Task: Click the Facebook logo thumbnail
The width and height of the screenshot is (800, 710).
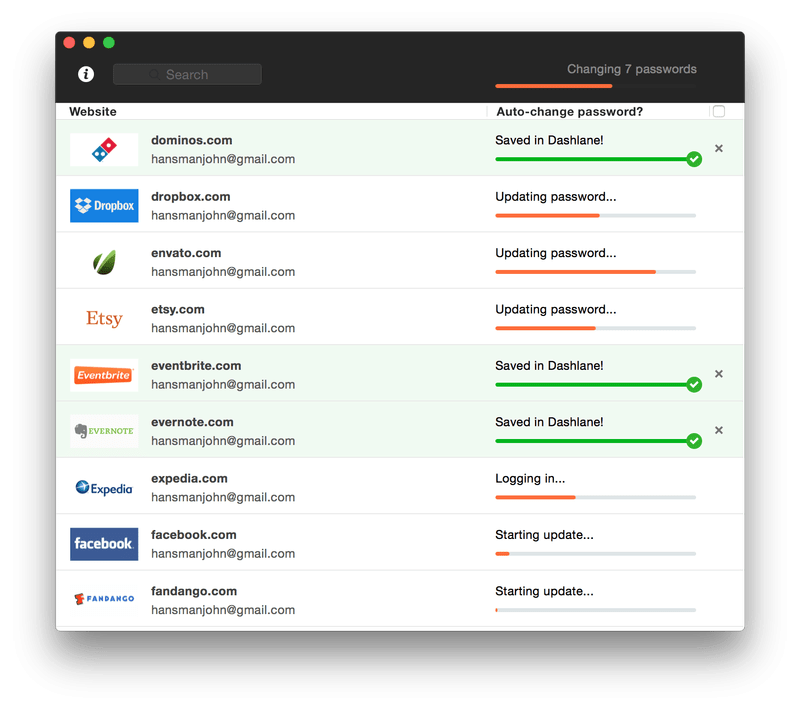Action: coord(104,544)
